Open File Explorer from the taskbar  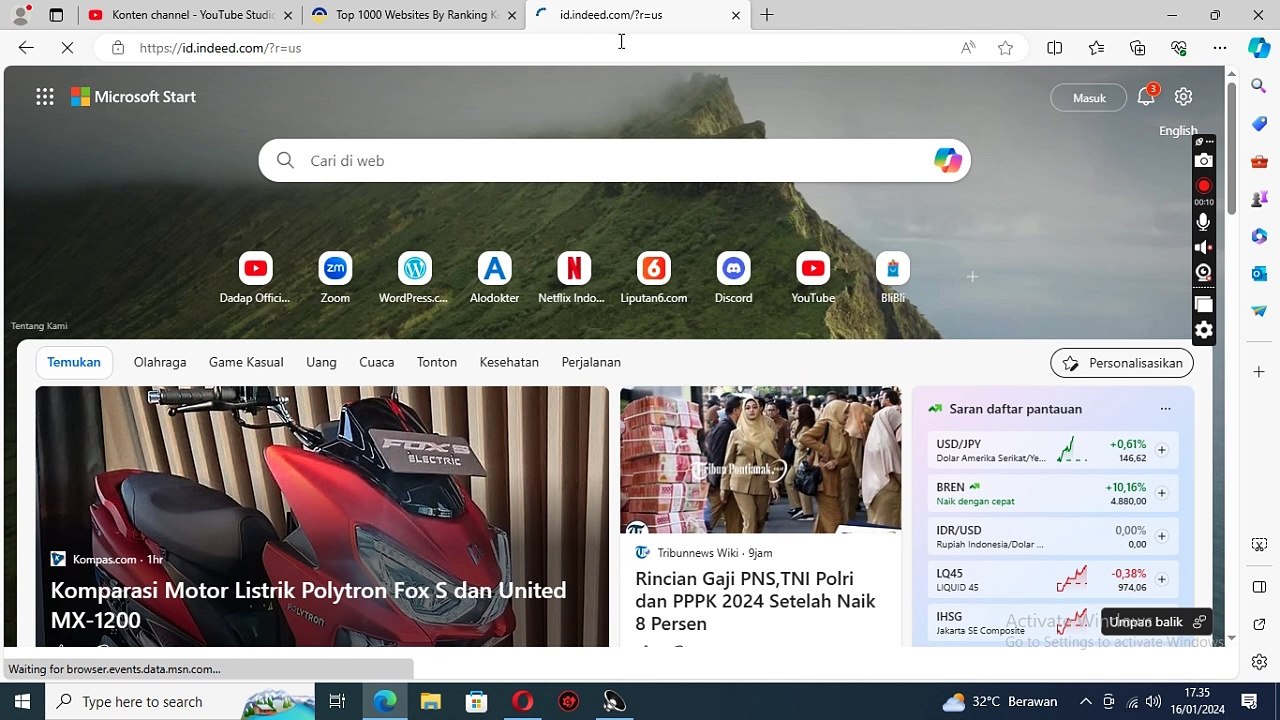(x=430, y=702)
